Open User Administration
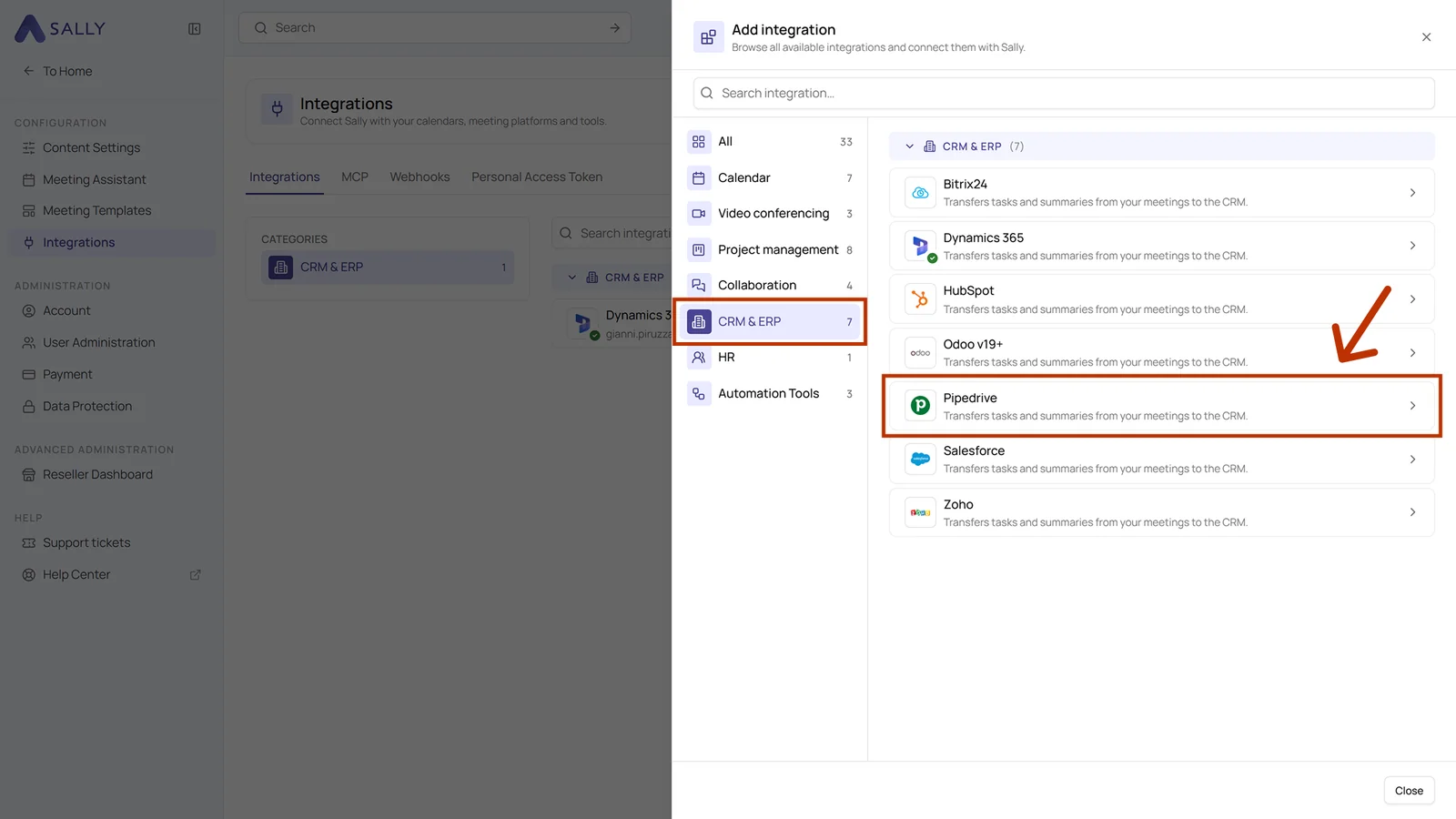1456x819 pixels. [98, 342]
